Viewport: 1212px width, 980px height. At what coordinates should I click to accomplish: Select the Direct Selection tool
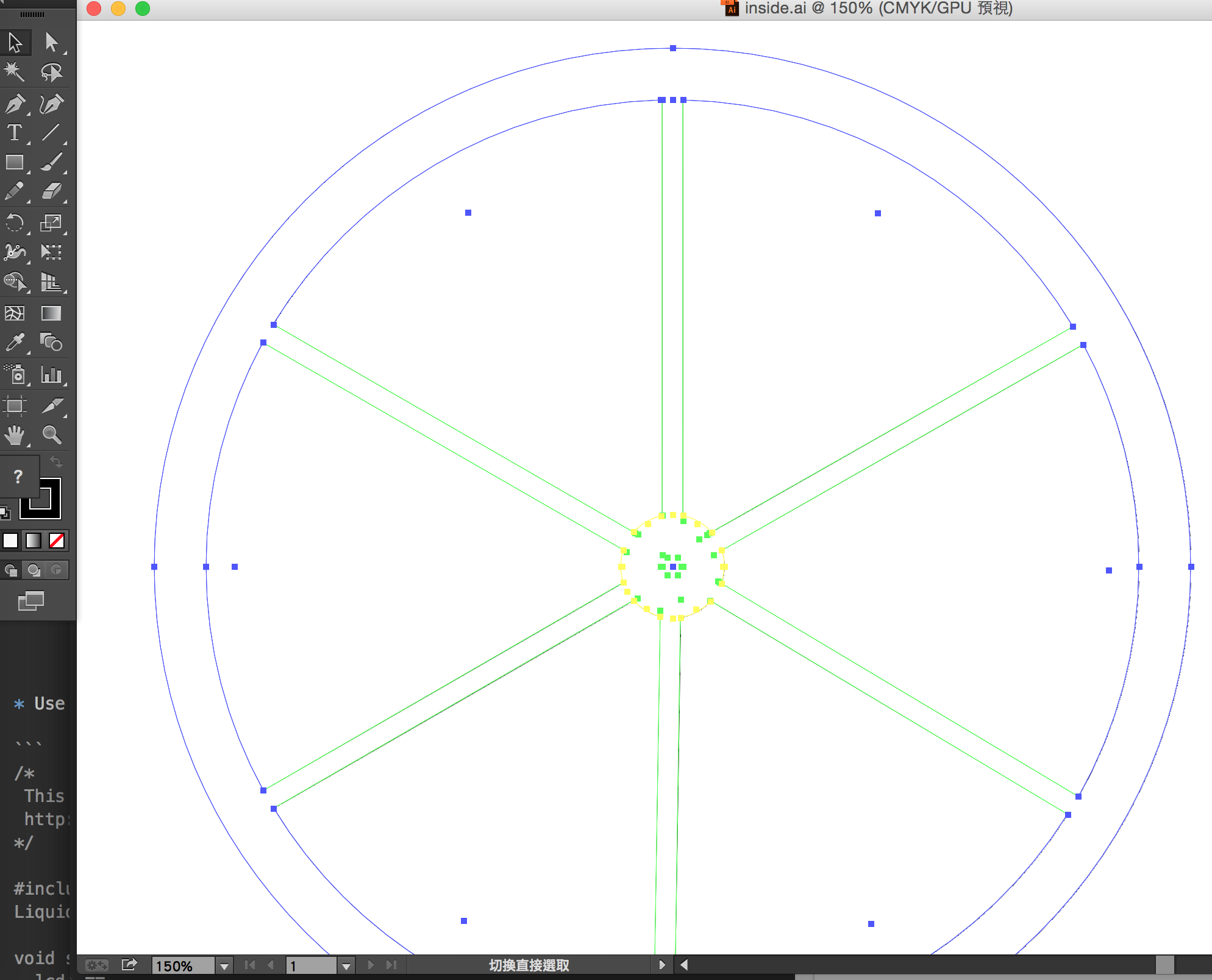click(52, 42)
